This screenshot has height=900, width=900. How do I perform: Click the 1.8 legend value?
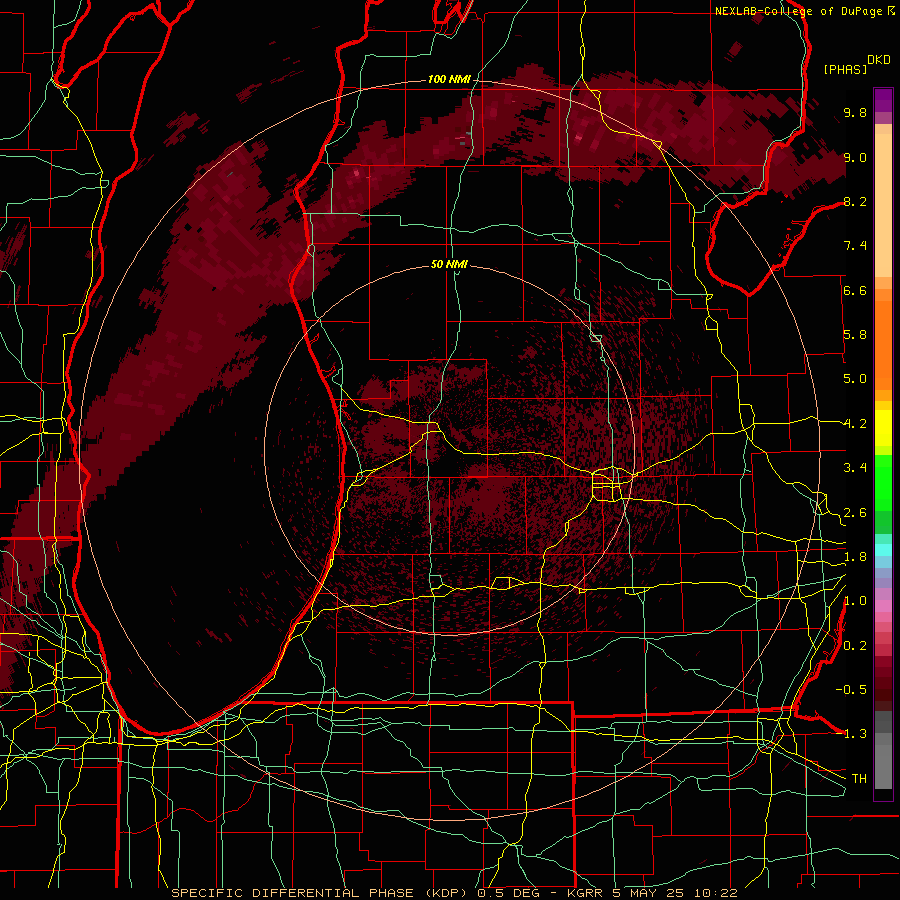point(855,557)
